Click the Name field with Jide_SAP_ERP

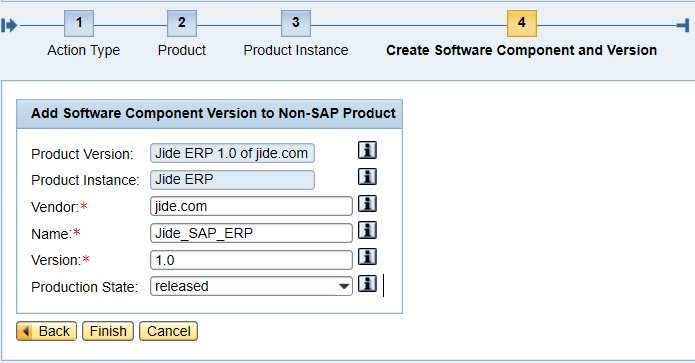[251, 233]
